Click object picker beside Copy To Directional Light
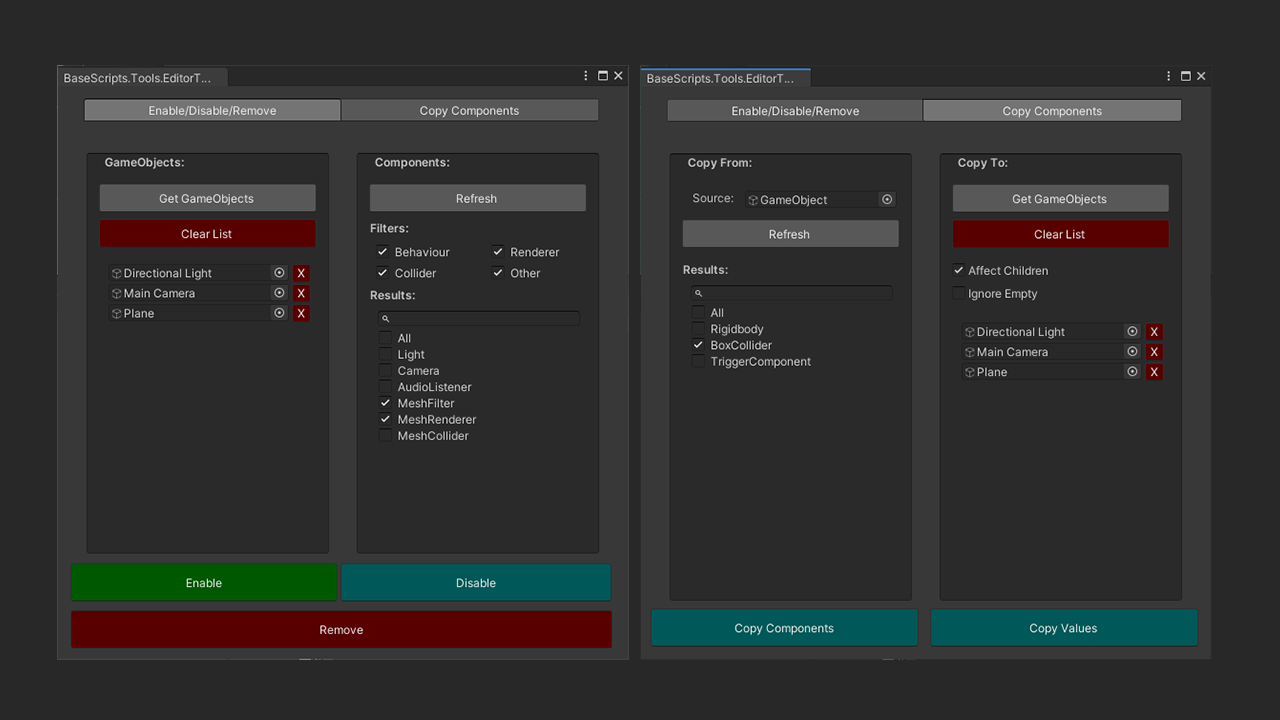The width and height of the screenshot is (1280, 720). 1132,332
